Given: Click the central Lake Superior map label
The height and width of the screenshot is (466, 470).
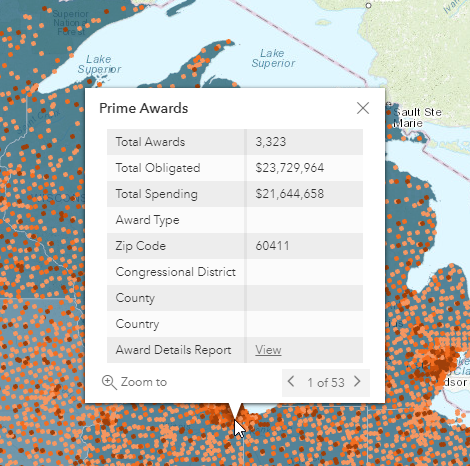Looking at the screenshot, I should point(273,58).
